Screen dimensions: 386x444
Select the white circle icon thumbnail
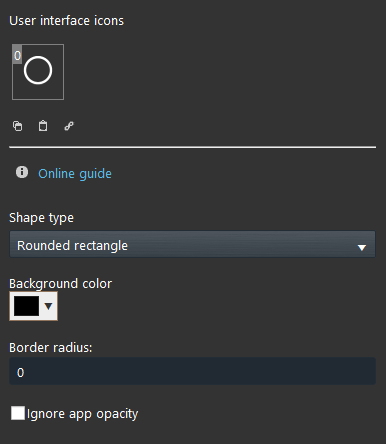(38, 72)
